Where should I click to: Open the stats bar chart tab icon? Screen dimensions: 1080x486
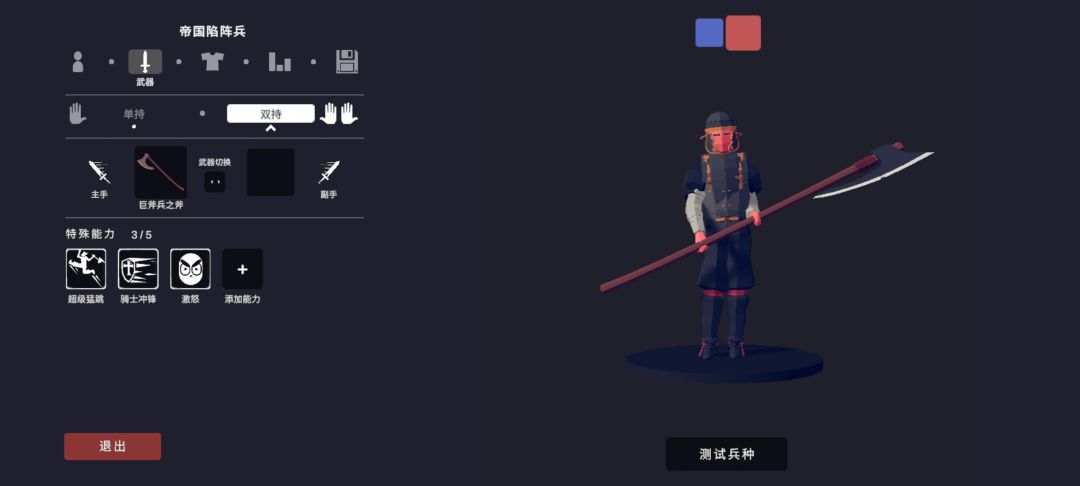(280, 62)
